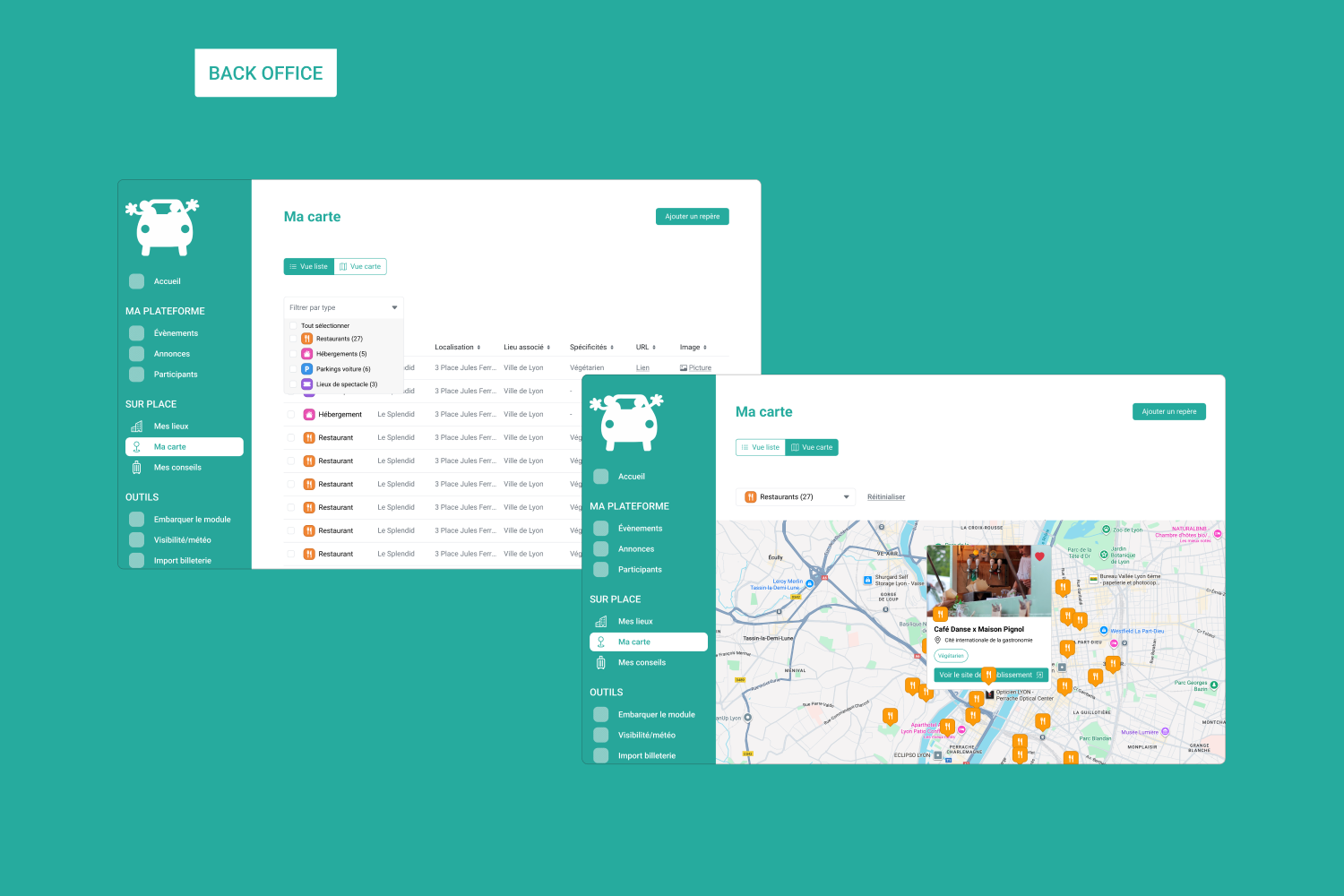The height and width of the screenshot is (896, 1344).
Task: Click Mes lieux chart icon in front window
Action: point(600,622)
